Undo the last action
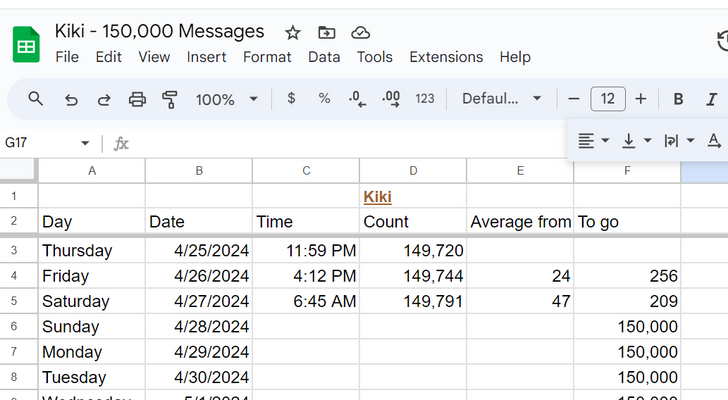This screenshot has width=728, height=400. click(x=71, y=99)
